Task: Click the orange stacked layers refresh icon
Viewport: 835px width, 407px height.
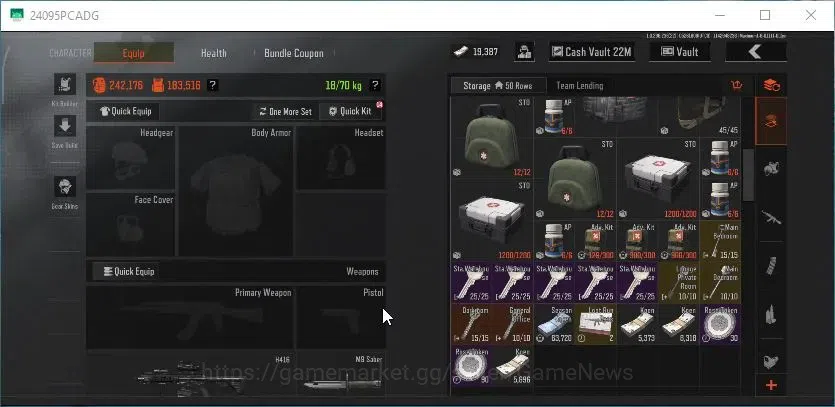Action: coord(772,85)
